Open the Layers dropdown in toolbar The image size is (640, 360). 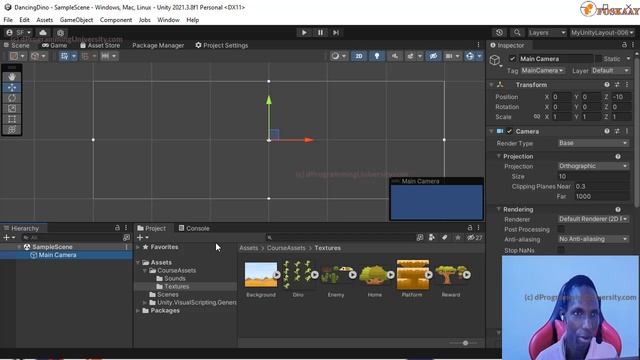pos(547,33)
